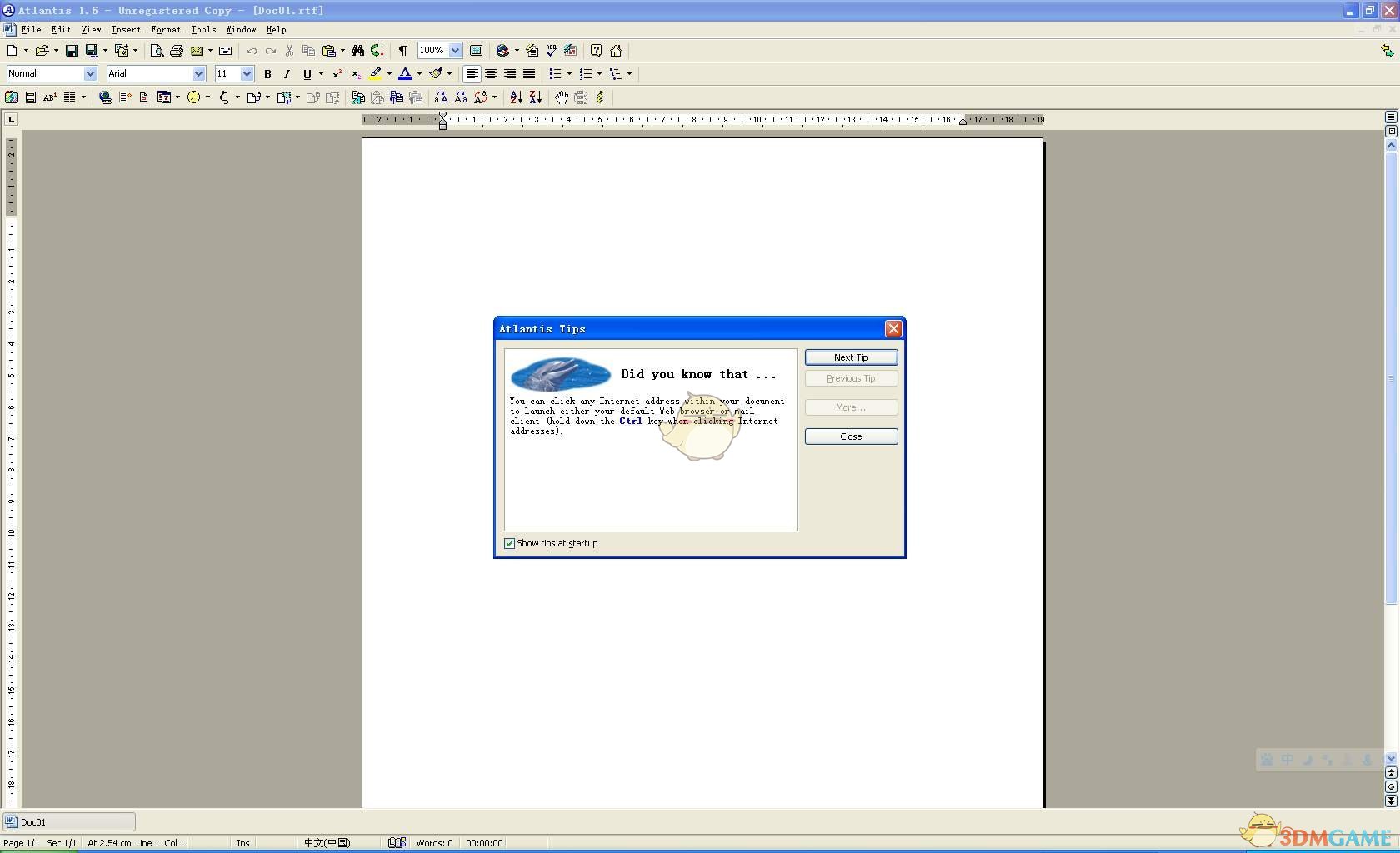The height and width of the screenshot is (853, 1400).
Task: Select the Find and Replace binoculars icon
Action: (x=357, y=51)
